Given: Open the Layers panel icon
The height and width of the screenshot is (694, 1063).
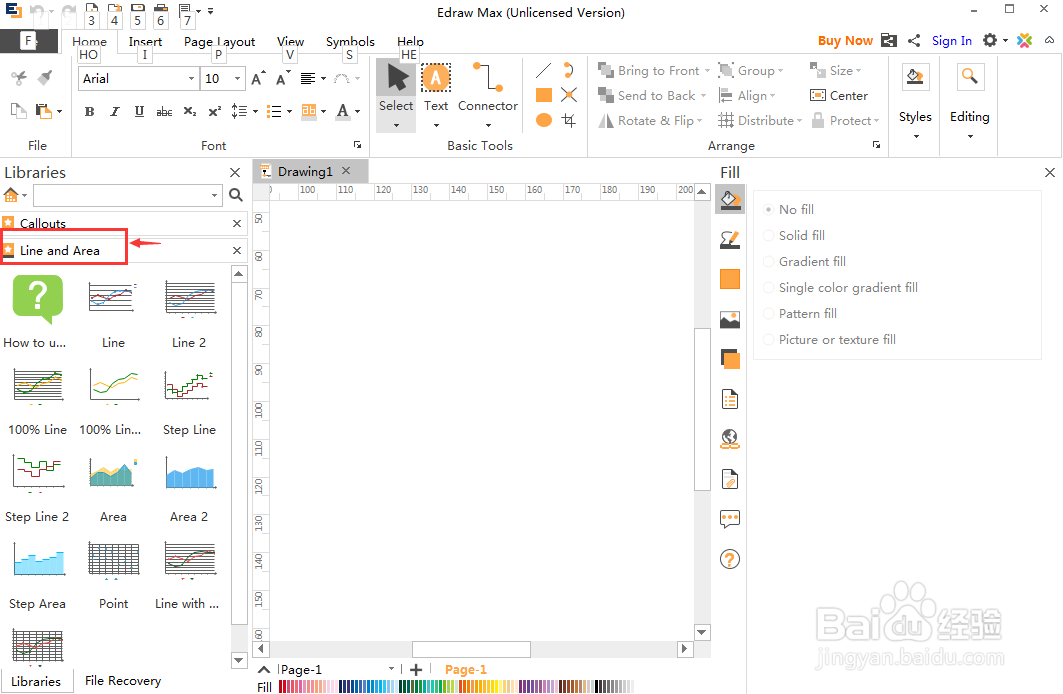Looking at the screenshot, I should [730, 359].
